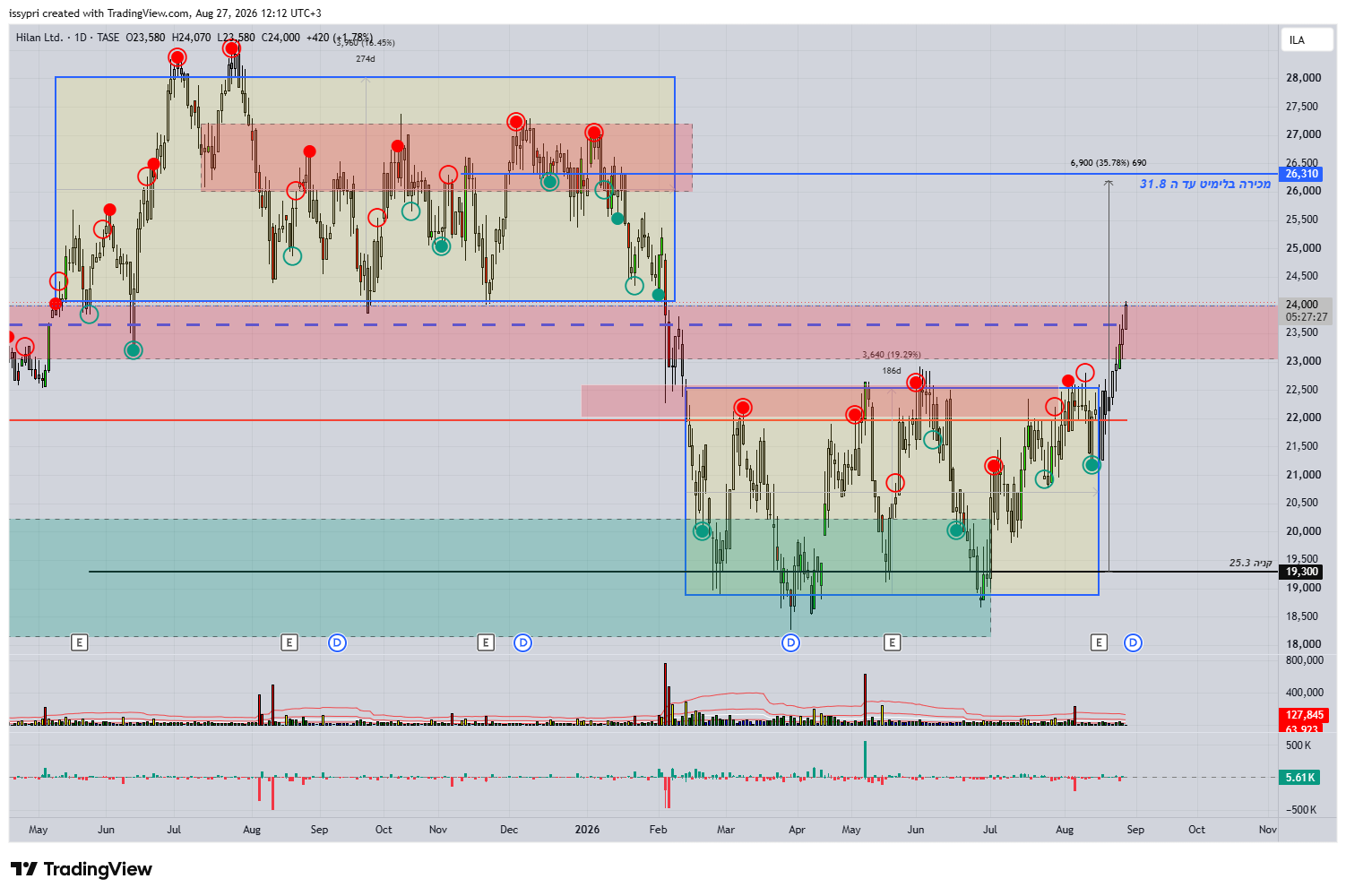The height and width of the screenshot is (896, 1346).
Task: Select the Hebrew note קניה 25.3
Action: coord(1251,563)
